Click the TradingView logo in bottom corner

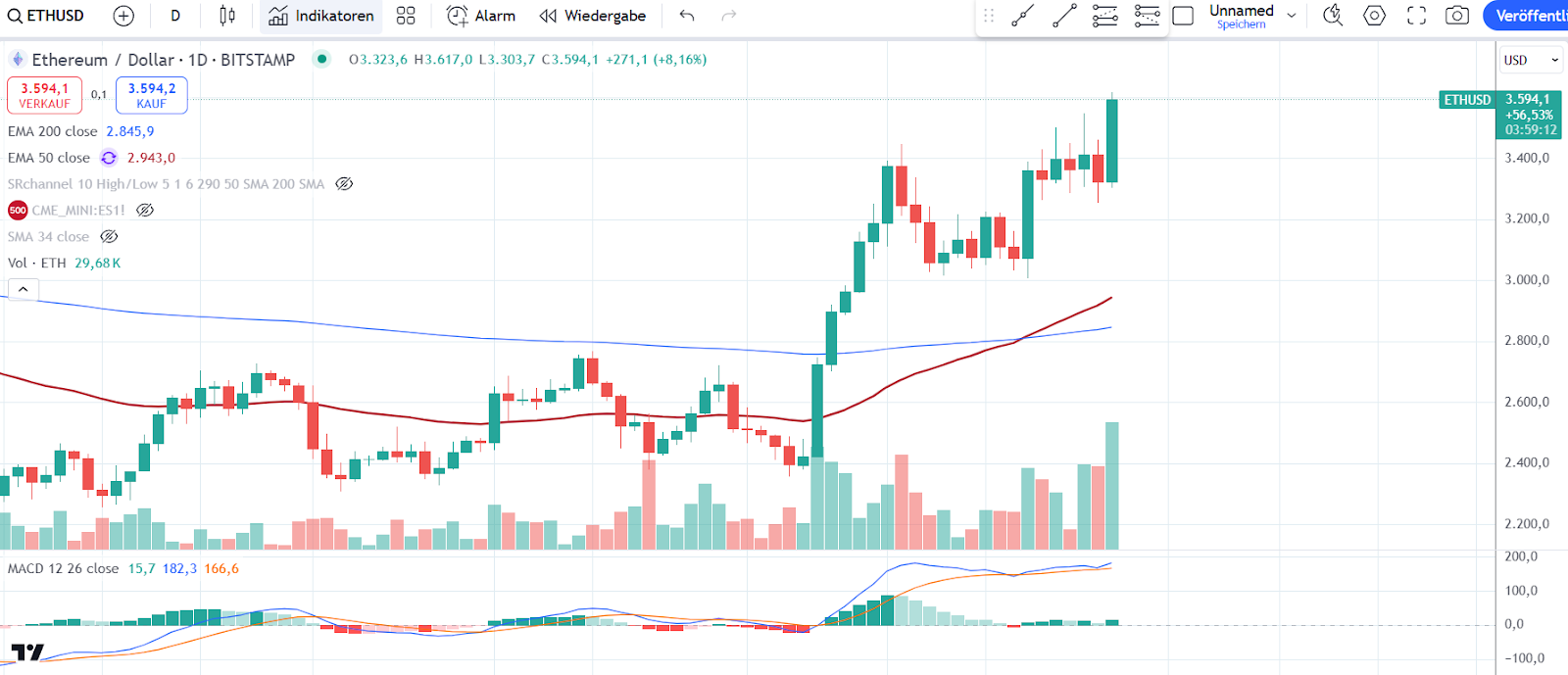point(27,651)
